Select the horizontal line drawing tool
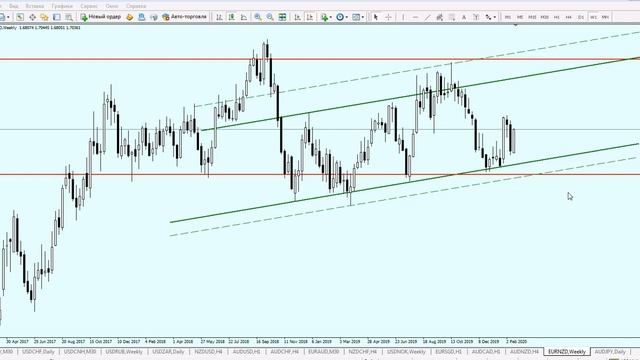Image resolution: width=640 pixels, height=360 pixels. [416, 17]
